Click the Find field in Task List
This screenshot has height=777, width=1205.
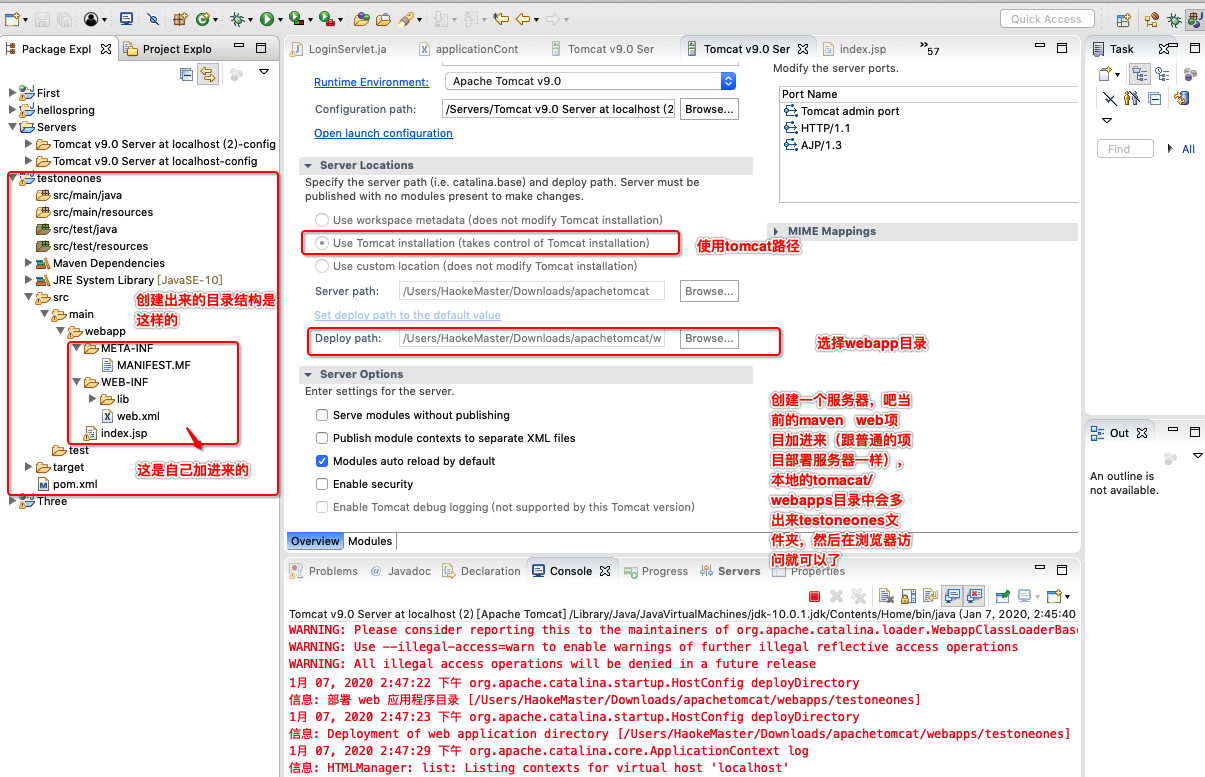1126,149
